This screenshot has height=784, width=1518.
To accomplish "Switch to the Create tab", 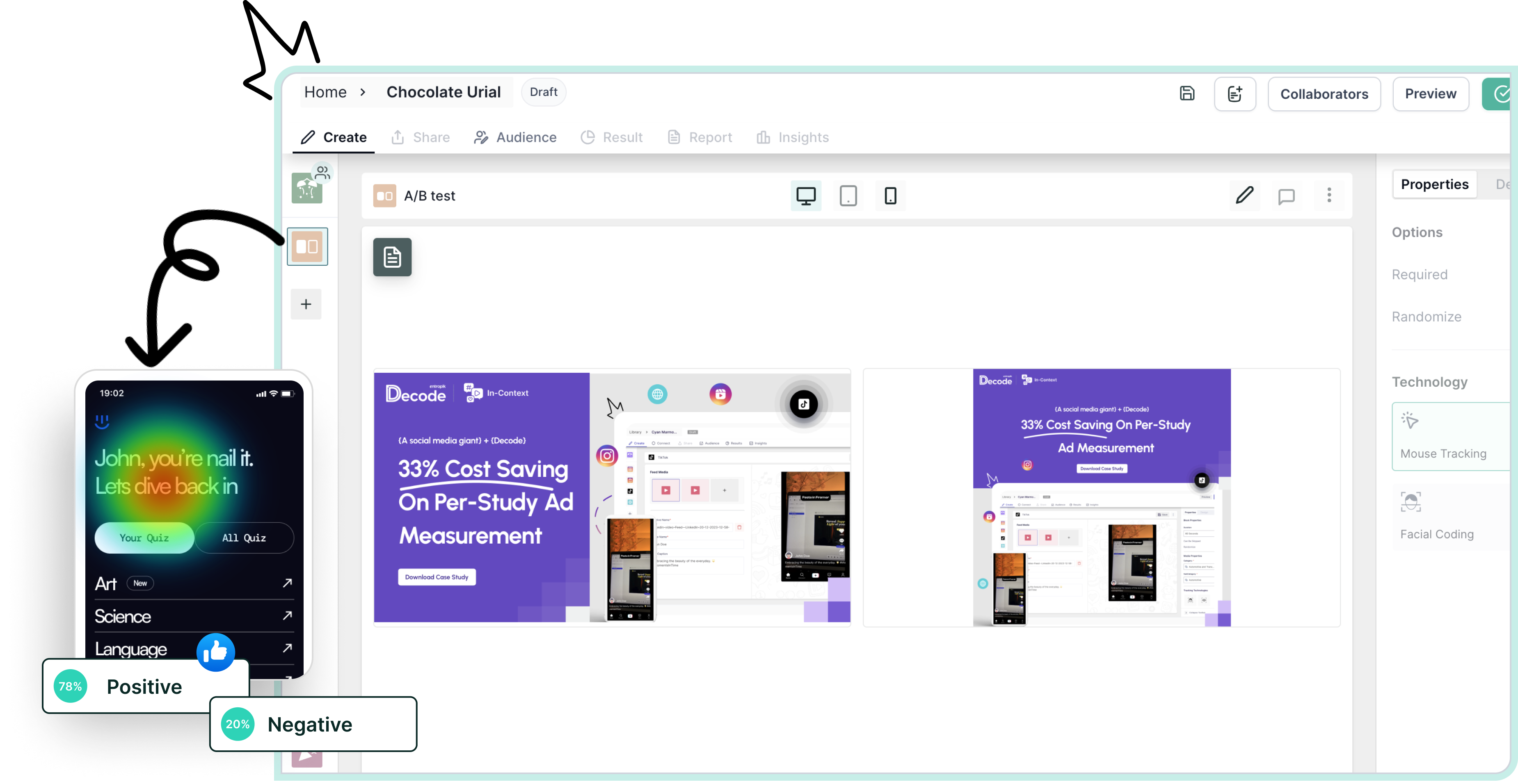I will click(334, 137).
